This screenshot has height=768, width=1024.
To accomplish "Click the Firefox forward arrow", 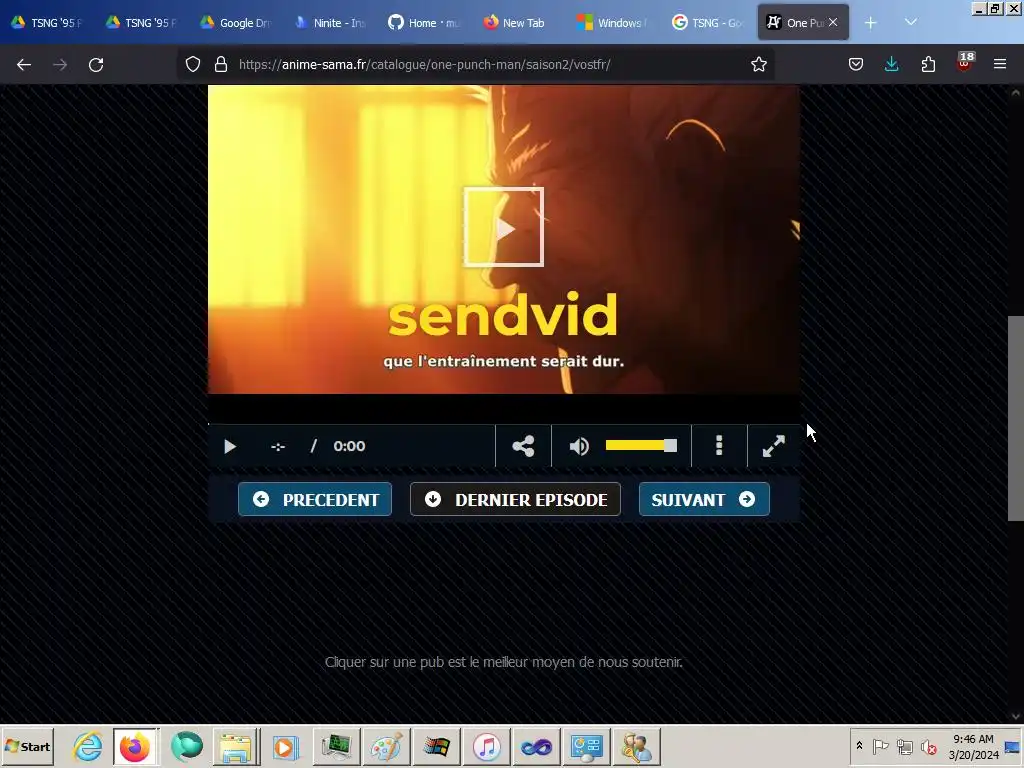I will 60,65.
